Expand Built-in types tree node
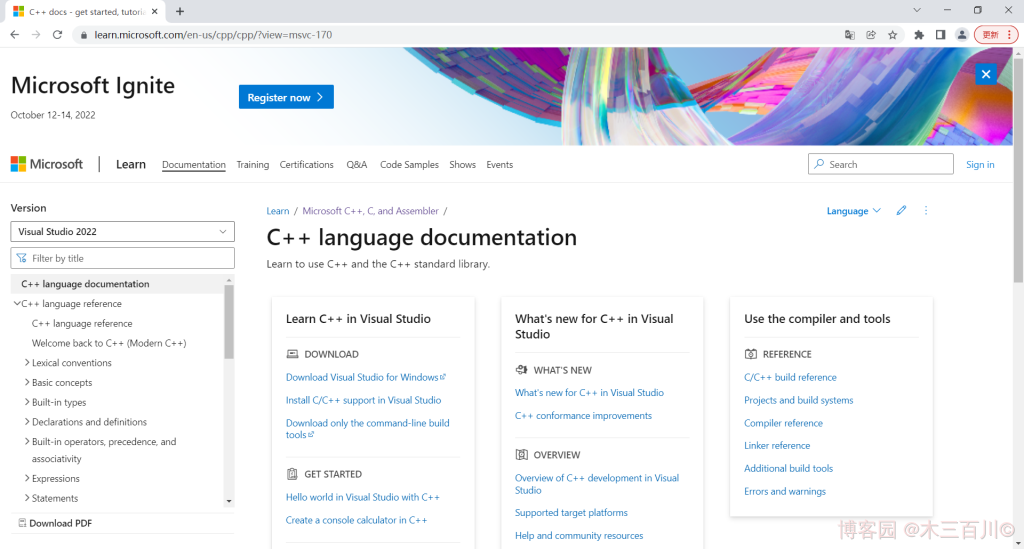The height and width of the screenshot is (549, 1024). point(27,402)
